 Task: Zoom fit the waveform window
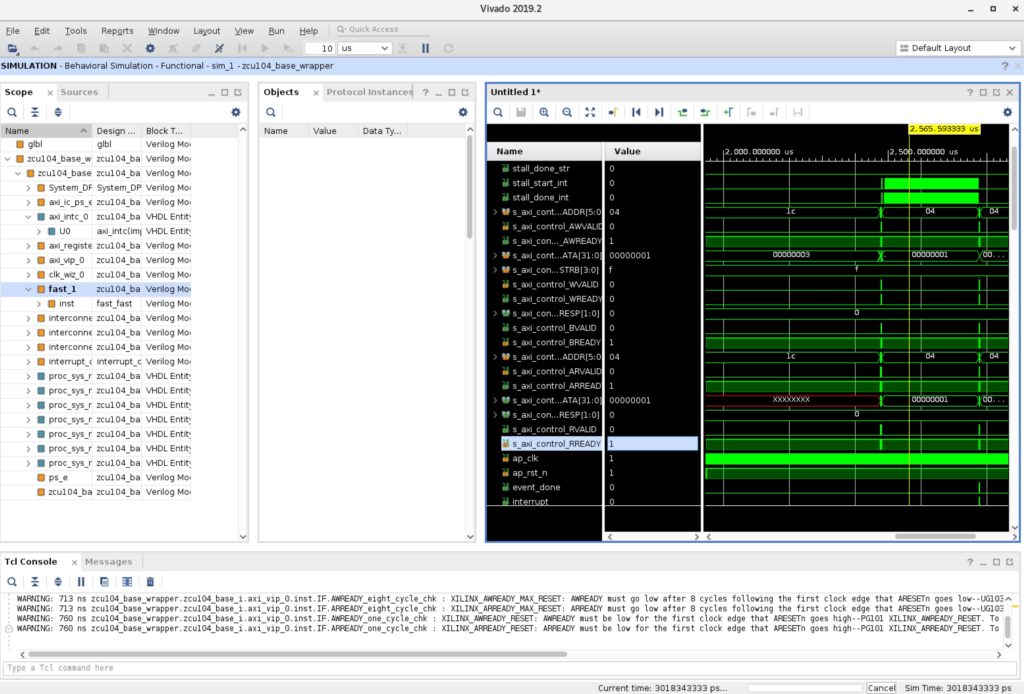[590, 112]
